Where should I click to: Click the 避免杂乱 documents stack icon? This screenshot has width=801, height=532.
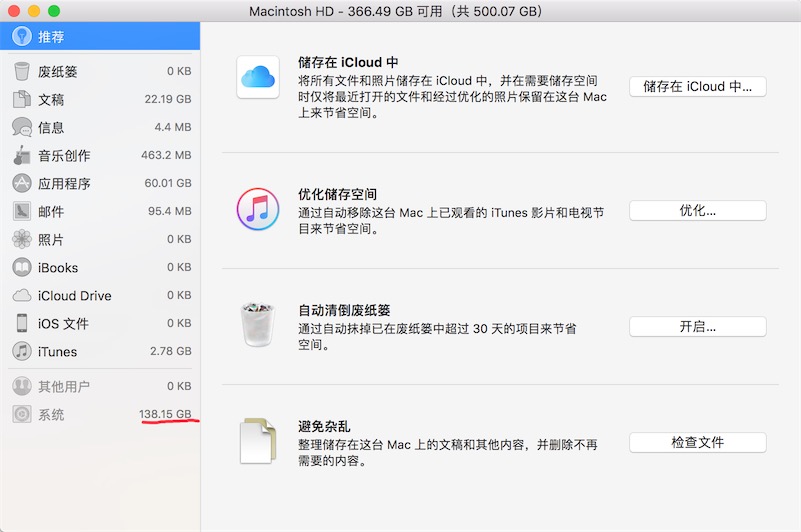coord(258,441)
